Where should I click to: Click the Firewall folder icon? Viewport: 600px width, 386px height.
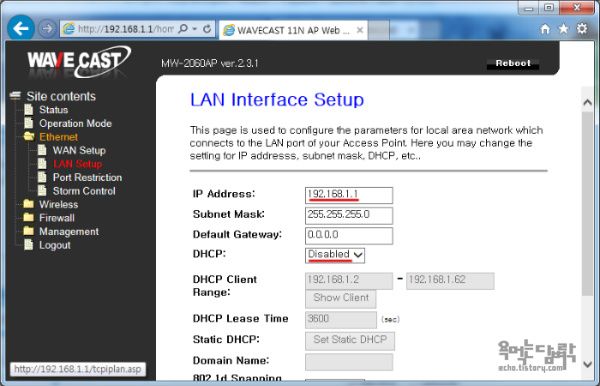point(29,217)
